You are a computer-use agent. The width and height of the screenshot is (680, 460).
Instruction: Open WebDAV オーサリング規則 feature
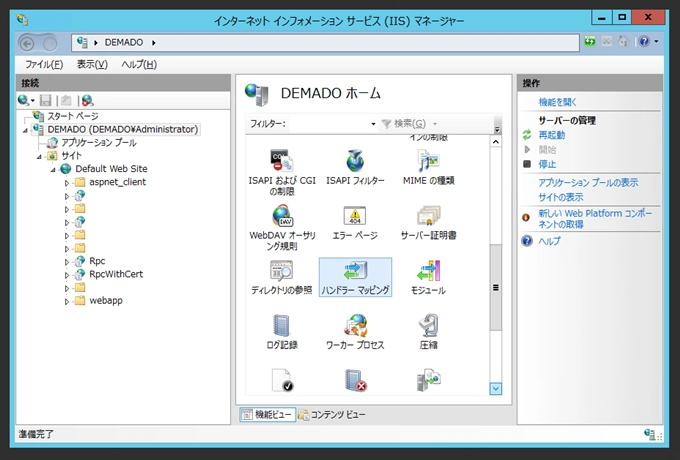click(x=282, y=228)
